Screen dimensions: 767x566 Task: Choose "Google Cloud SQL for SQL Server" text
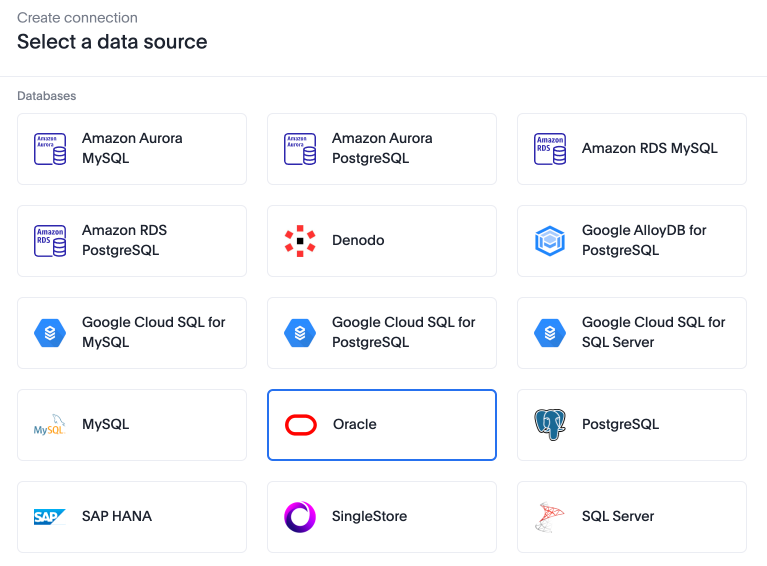pyautogui.click(x=654, y=332)
